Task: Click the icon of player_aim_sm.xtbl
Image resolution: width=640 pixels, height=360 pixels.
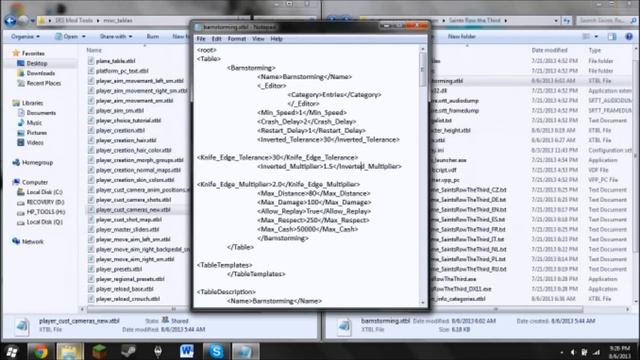Action: [91, 110]
